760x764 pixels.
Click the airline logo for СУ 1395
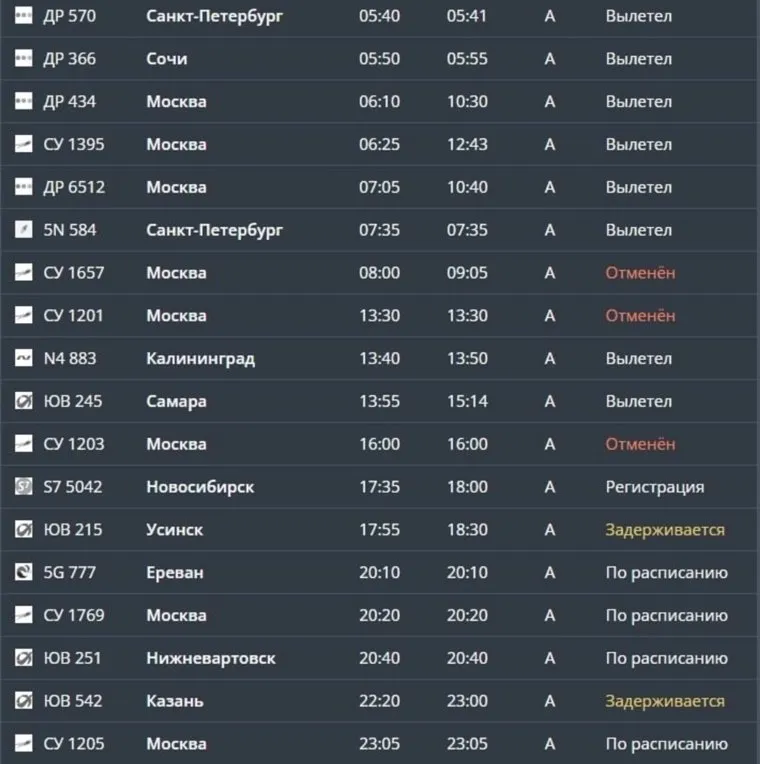tap(23, 144)
